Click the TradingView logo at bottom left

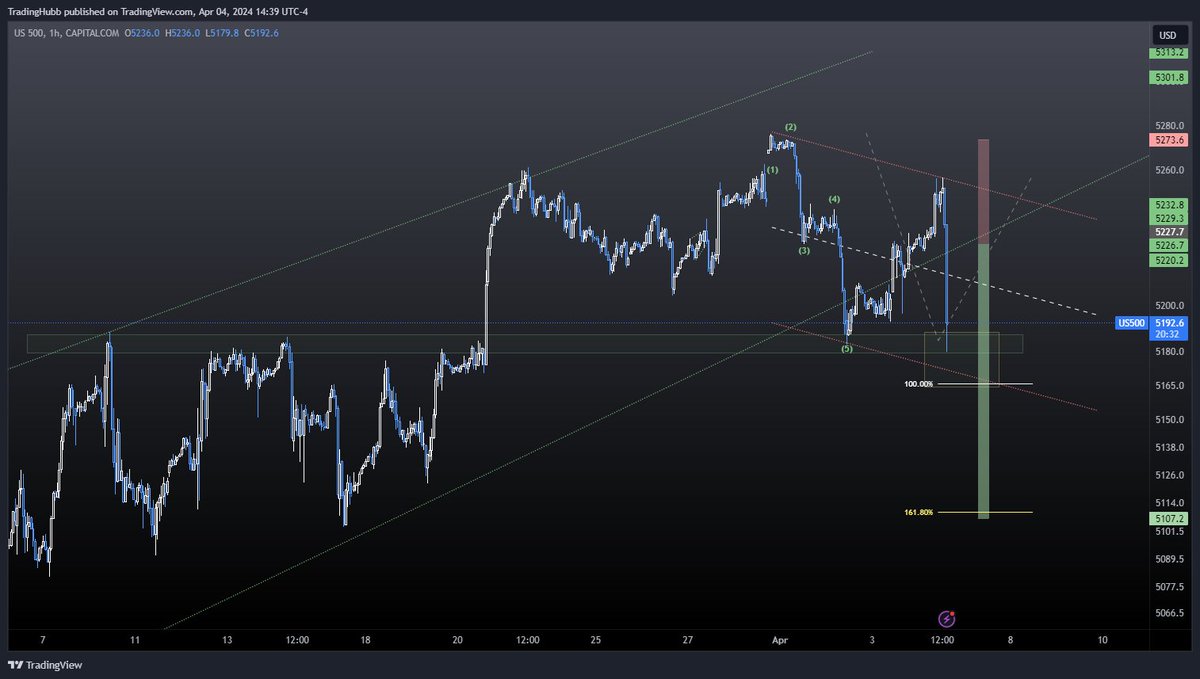pos(46,665)
